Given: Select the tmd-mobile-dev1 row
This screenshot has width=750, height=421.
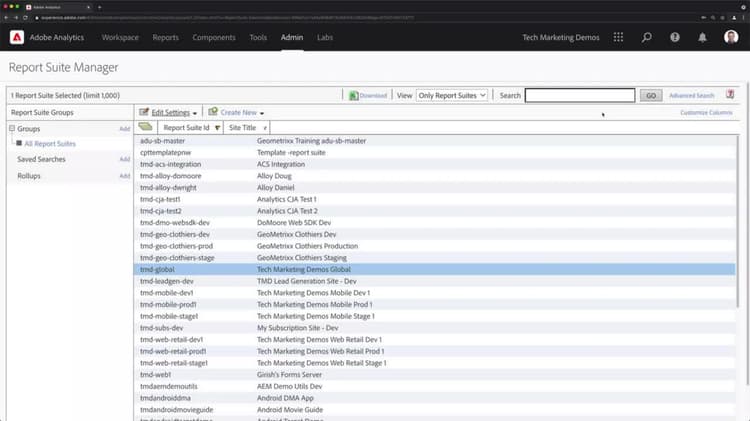Looking at the screenshot, I should 434,293.
